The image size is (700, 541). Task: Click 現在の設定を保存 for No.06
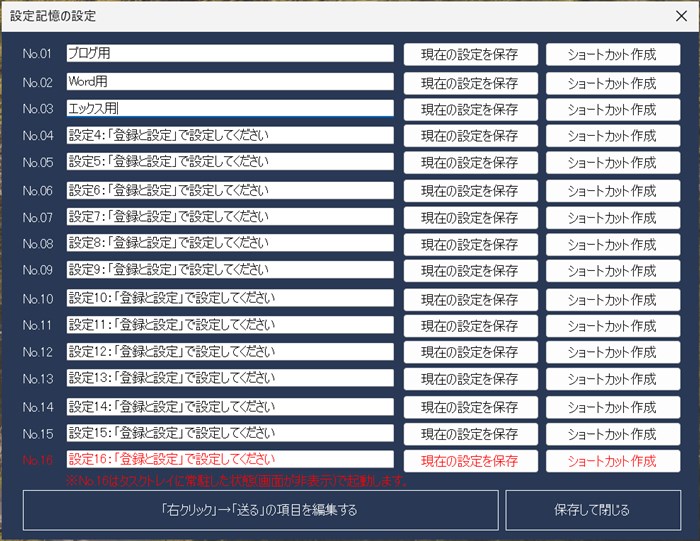pos(471,191)
